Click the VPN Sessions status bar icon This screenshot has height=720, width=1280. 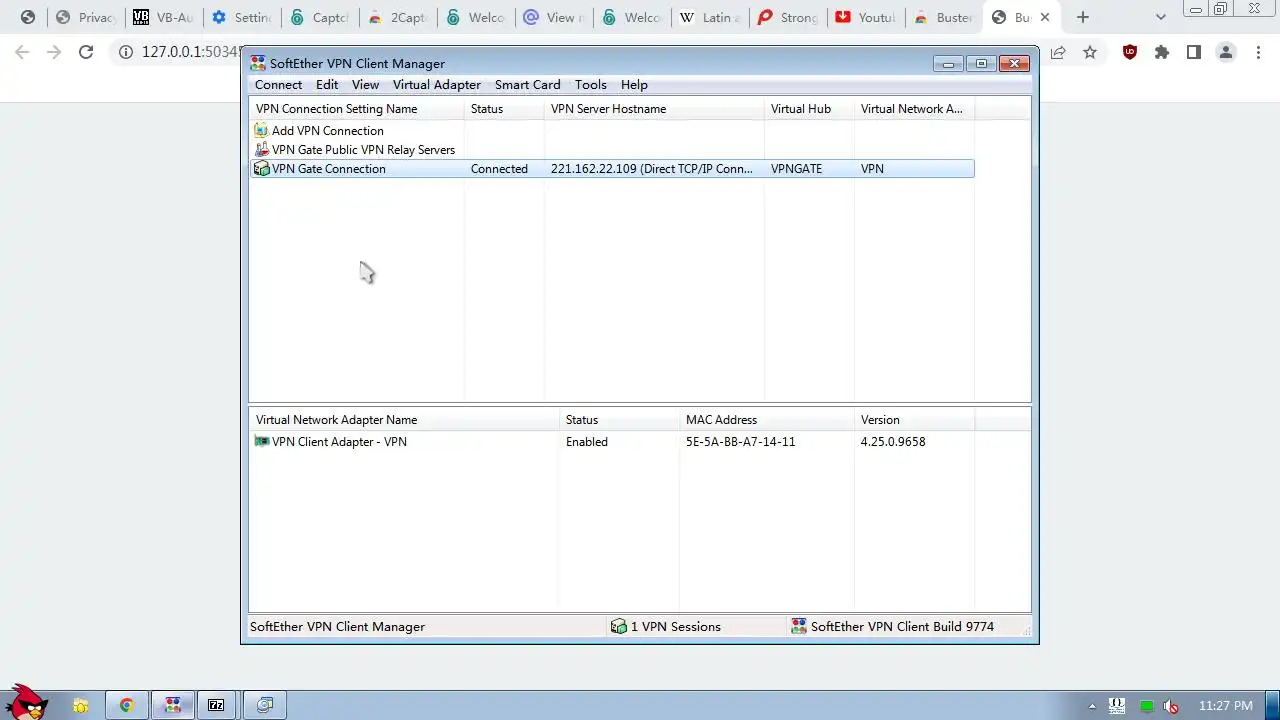pyautogui.click(x=619, y=626)
